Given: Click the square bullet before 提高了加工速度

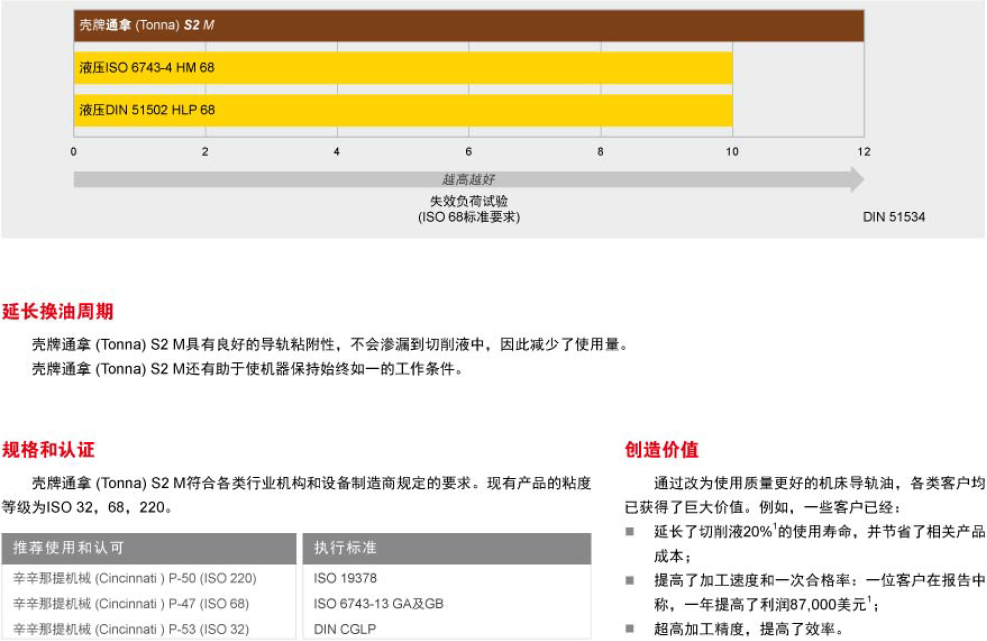Looking at the screenshot, I should click(630, 581).
